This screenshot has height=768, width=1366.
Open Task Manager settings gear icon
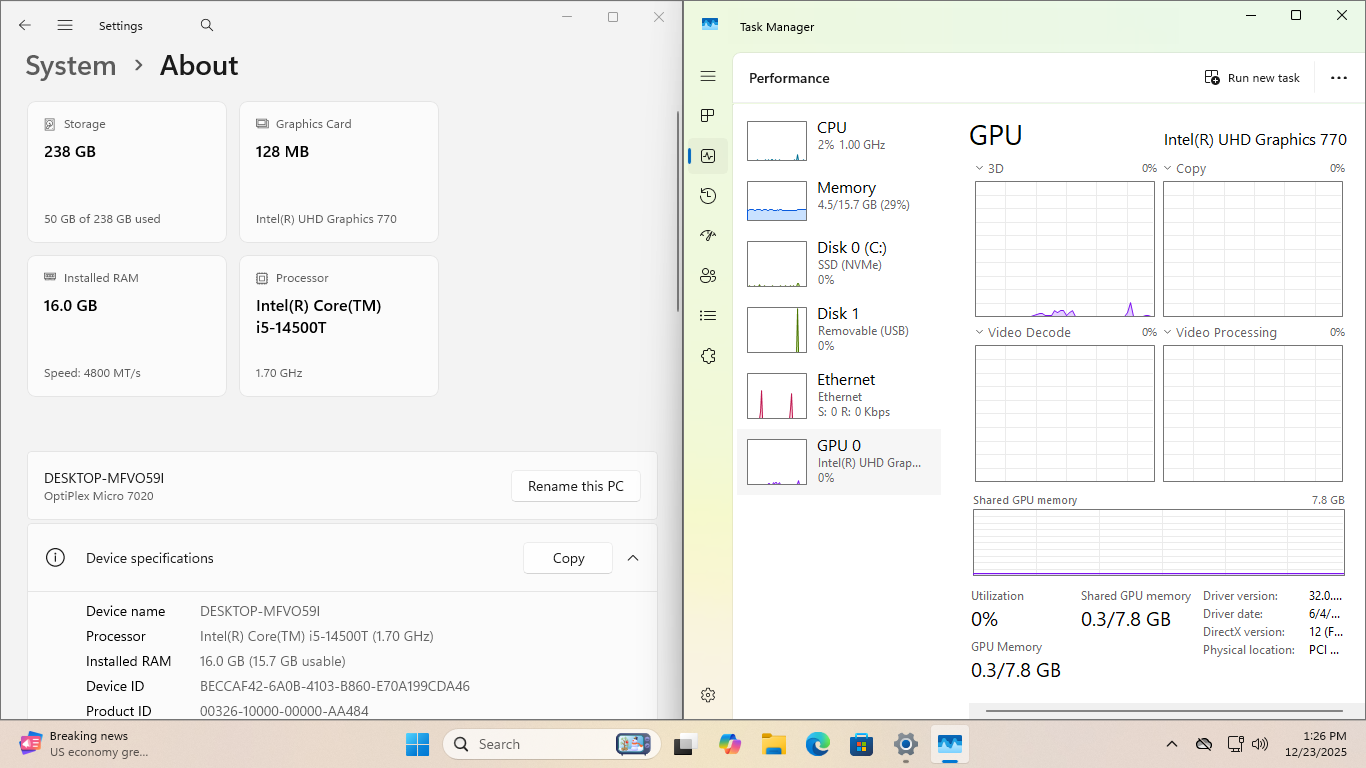point(708,695)
